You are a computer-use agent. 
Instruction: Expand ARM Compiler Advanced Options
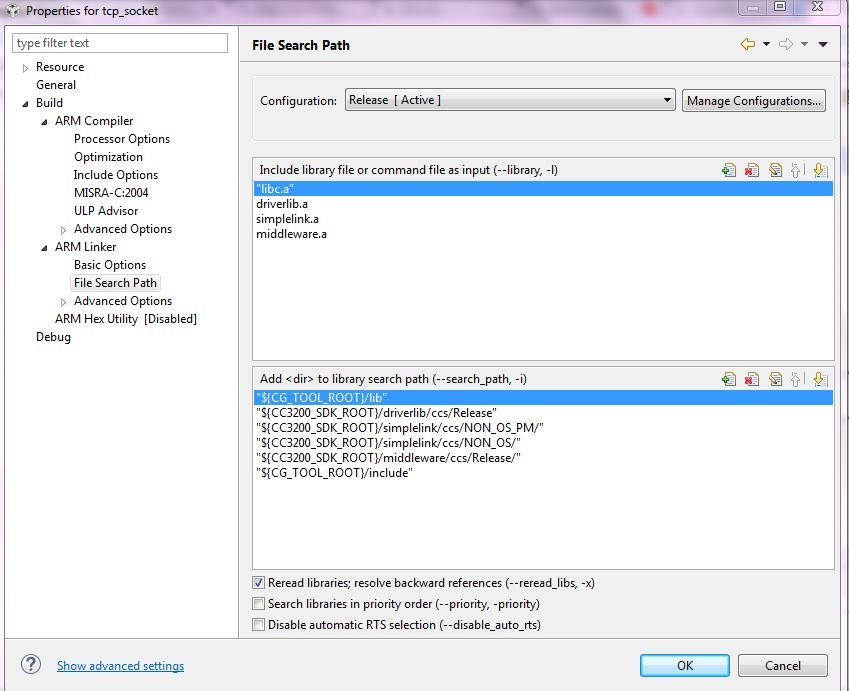click(63, 230)
